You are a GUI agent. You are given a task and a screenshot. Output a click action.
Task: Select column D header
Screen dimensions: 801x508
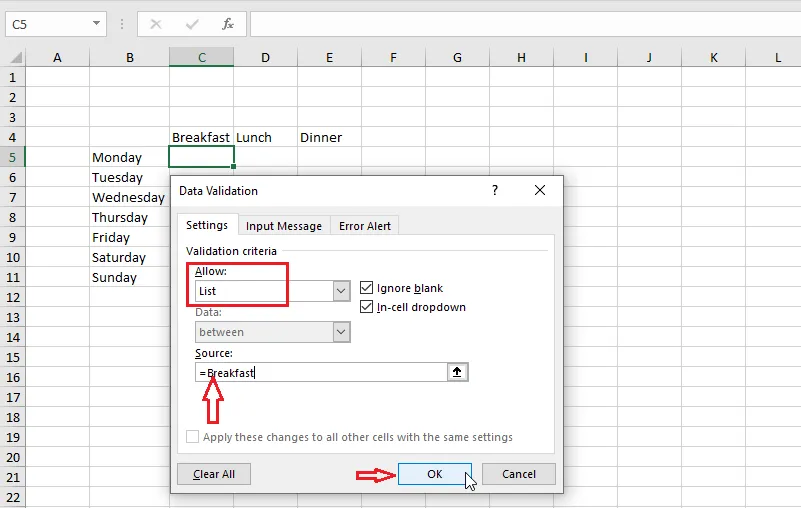point(266,57)
